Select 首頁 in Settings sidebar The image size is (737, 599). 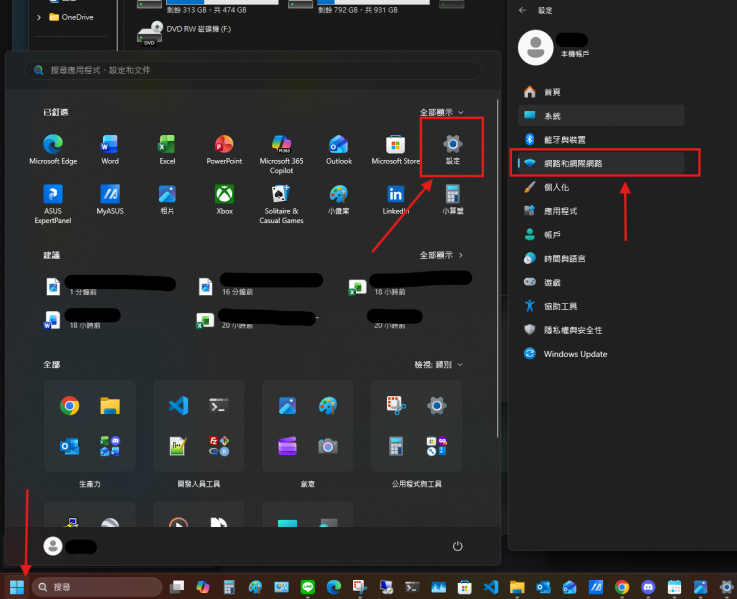pyautogui.click(x=601, y=92)
